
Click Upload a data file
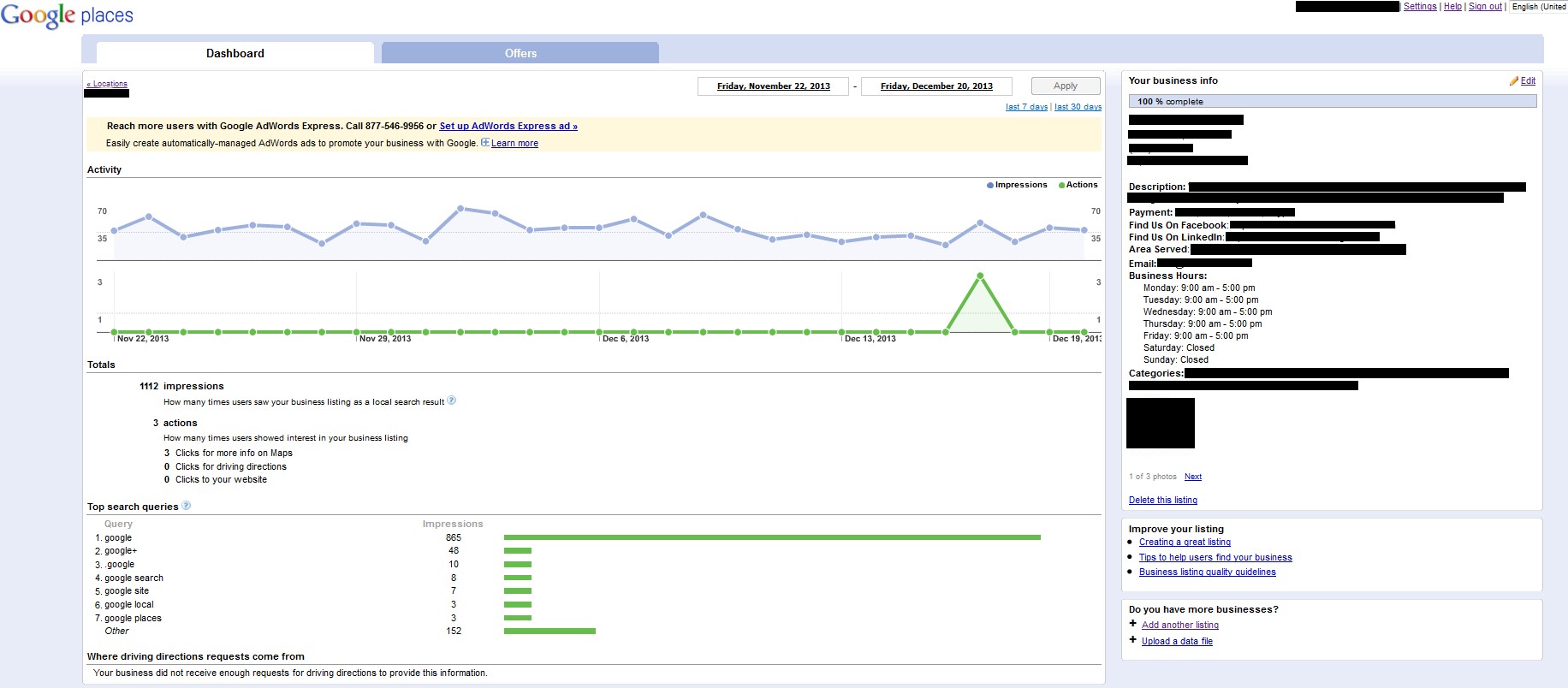point(1177,642)
